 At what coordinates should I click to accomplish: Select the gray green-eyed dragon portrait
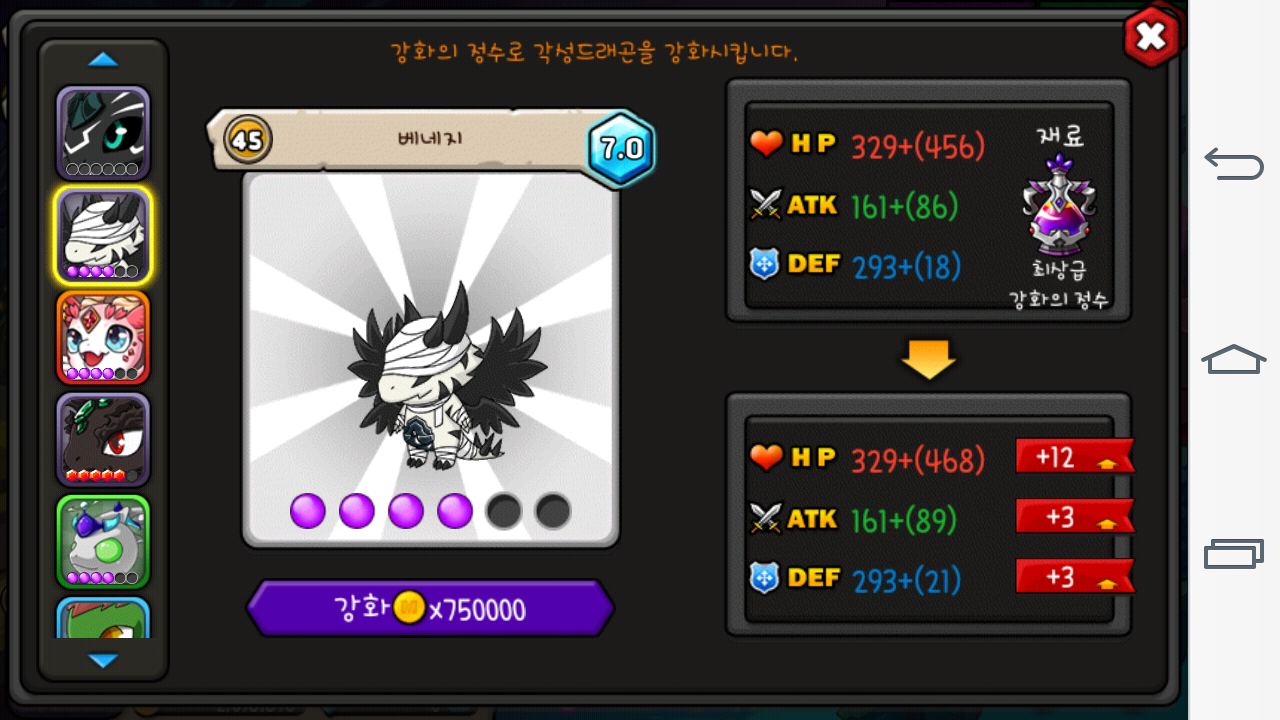pyautogui.click(x=103, y=542)
